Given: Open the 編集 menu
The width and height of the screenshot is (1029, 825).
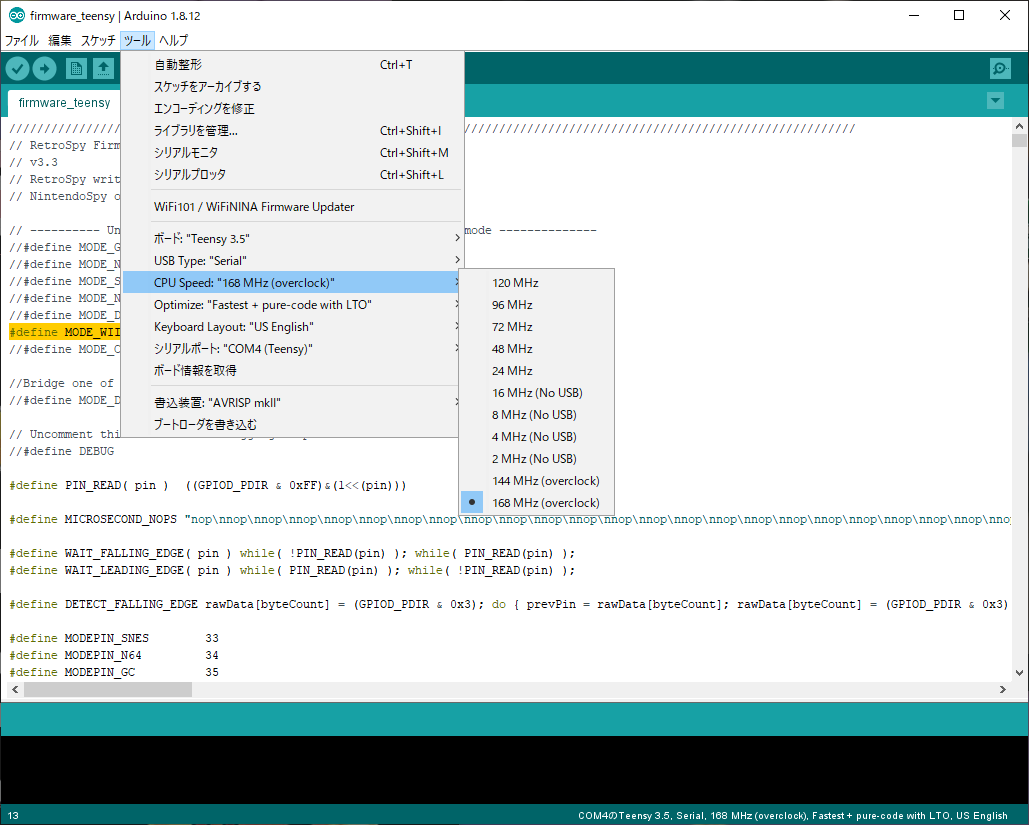Looking at the screenshot, I should (60, 41).
